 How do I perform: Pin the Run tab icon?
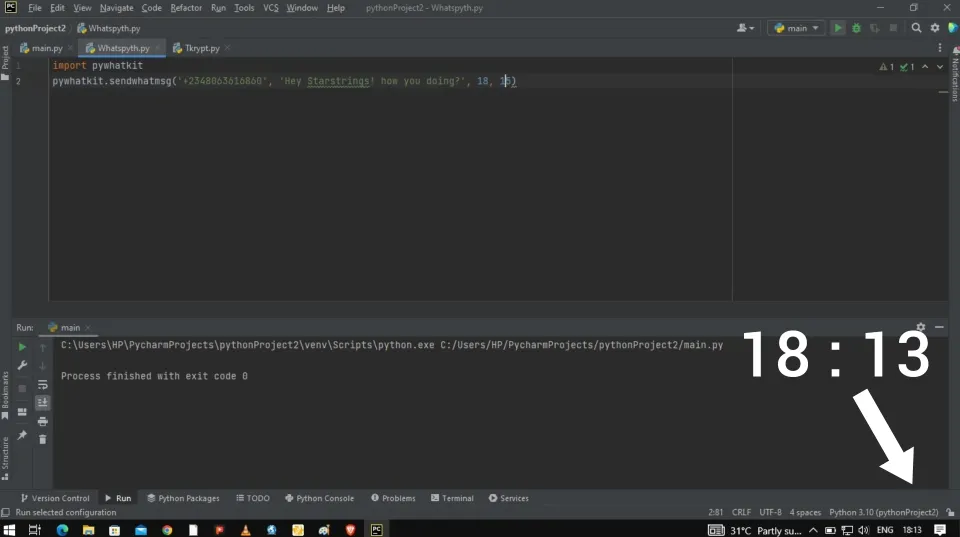[x=22, y=435]
